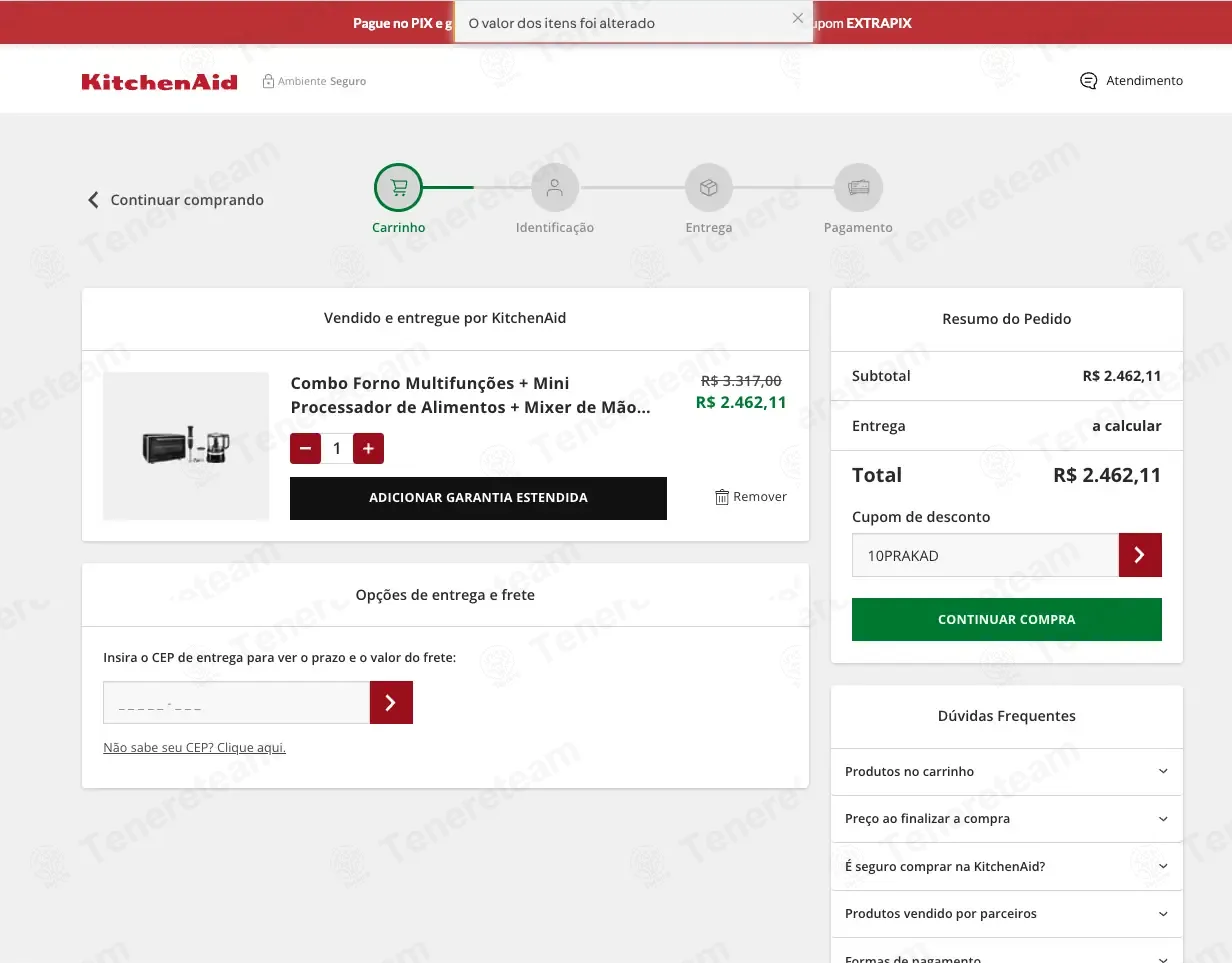Screen dimensions: 1232x963
Task: Click the discounted price R$ 2.462,11 in green
Action: [x=741, y=403]
